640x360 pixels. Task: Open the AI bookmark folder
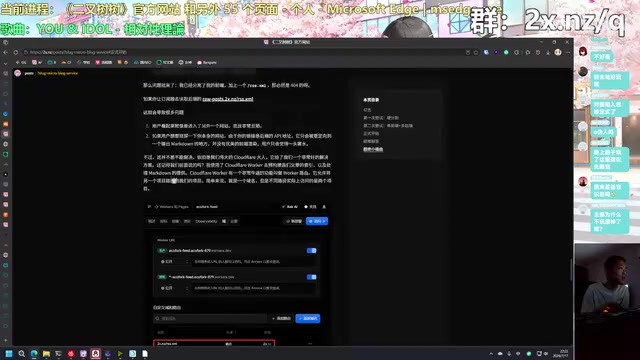[37, 62]
